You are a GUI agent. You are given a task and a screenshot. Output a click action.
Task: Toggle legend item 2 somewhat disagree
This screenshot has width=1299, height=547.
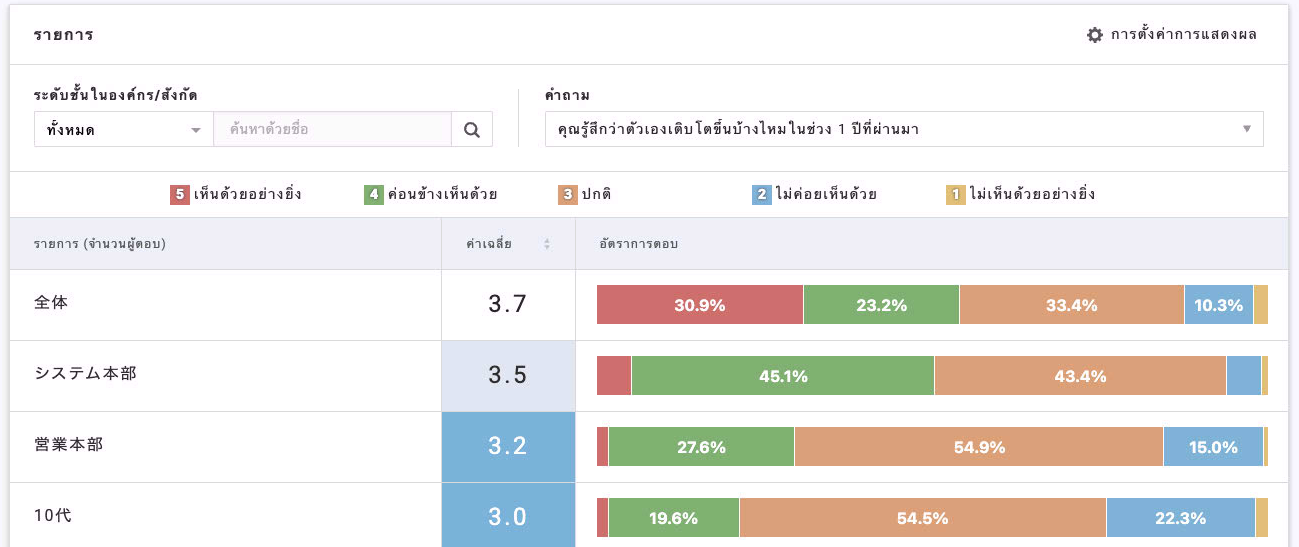pos(814,195)
